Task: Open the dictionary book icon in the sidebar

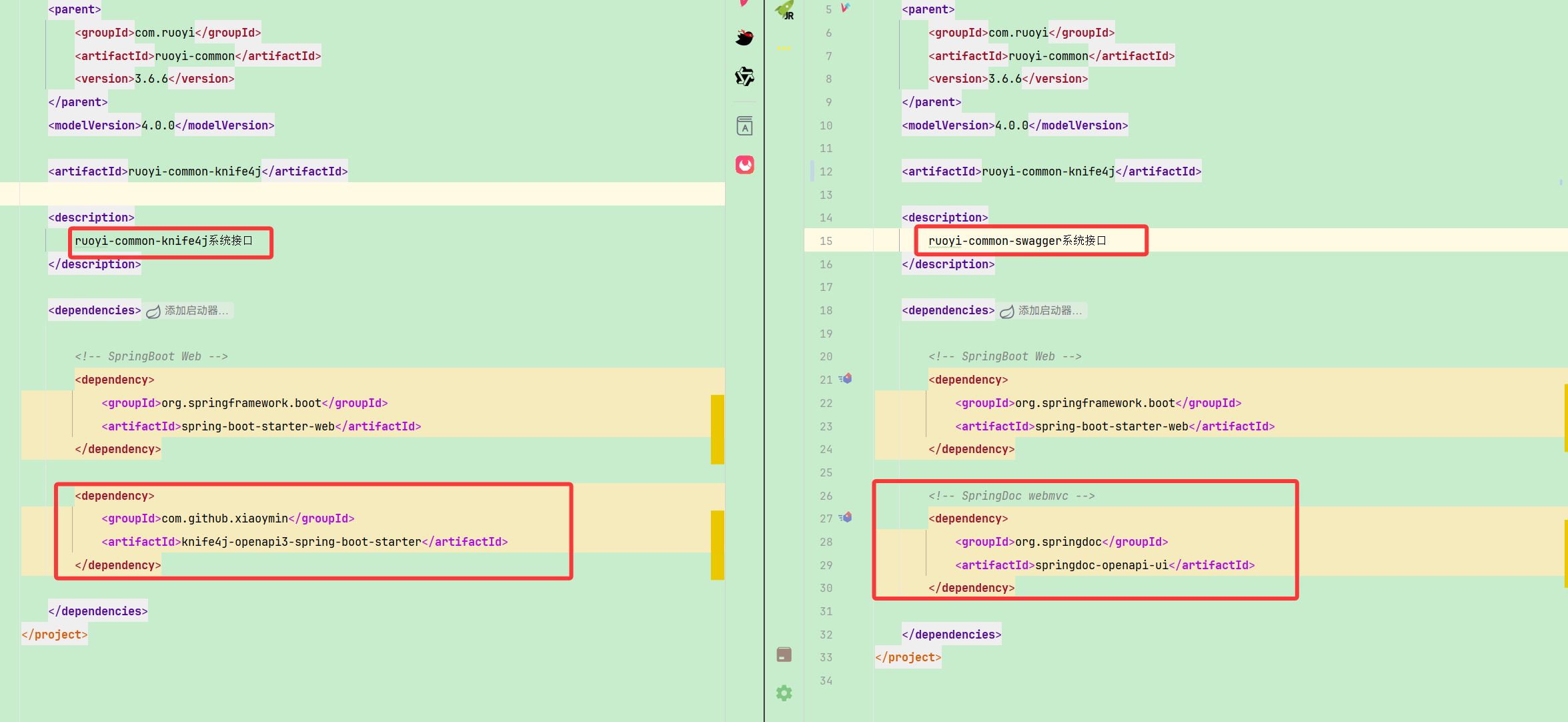Action: point(745,125)
